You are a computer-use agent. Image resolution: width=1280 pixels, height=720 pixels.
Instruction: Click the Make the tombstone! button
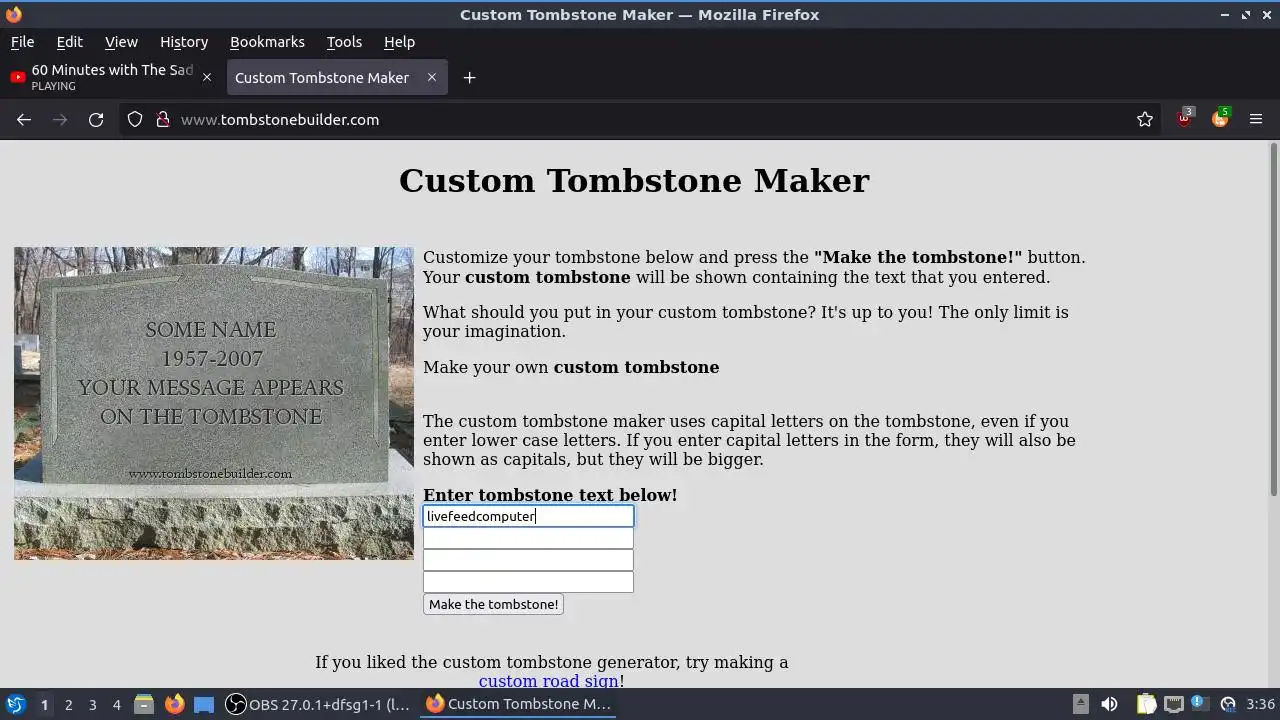[x=493, y=604]
